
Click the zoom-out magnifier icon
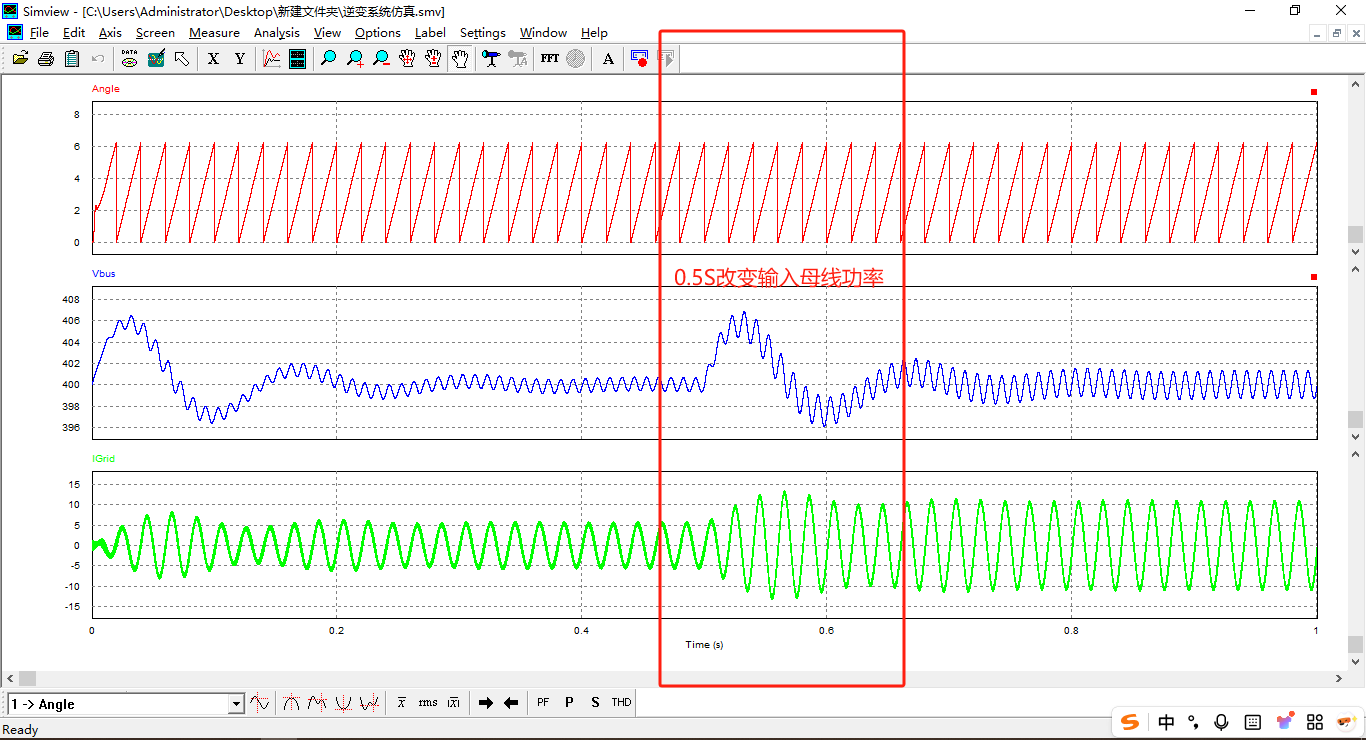[381, 59]
